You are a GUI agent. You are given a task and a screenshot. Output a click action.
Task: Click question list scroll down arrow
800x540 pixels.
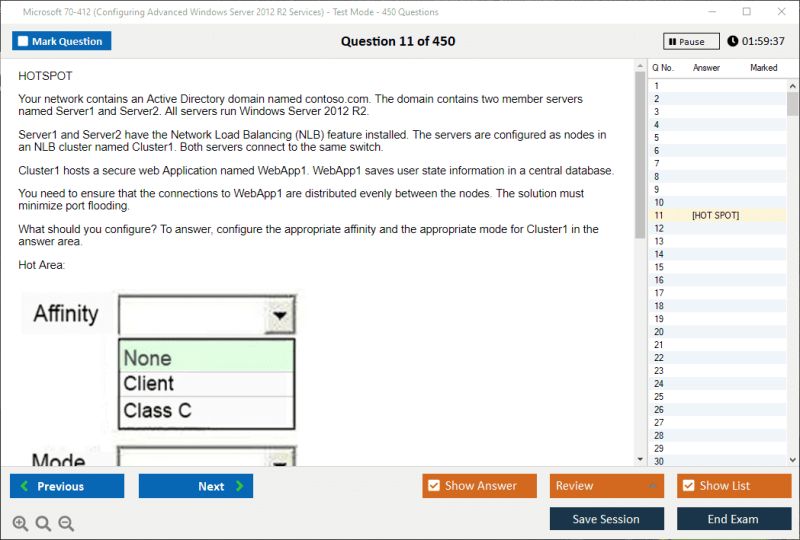click(x=792, y=460)
